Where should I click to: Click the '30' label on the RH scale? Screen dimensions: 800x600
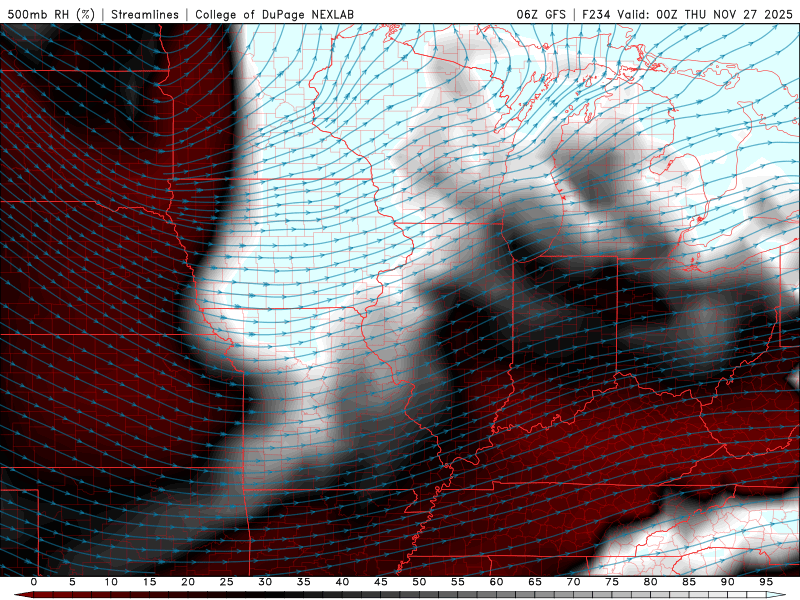(265, 582)
